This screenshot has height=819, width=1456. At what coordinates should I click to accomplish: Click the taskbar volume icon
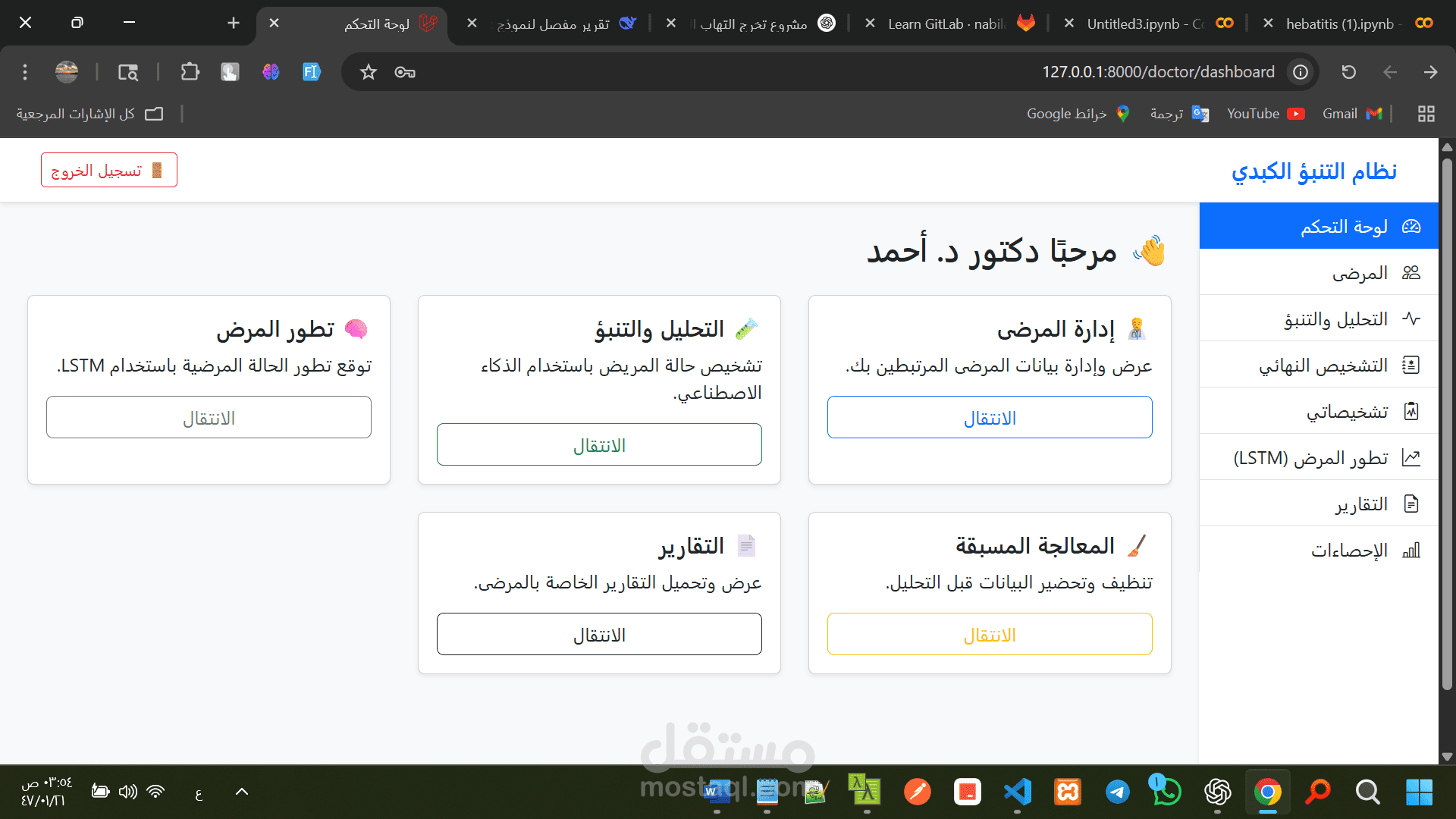pos(128,792)
